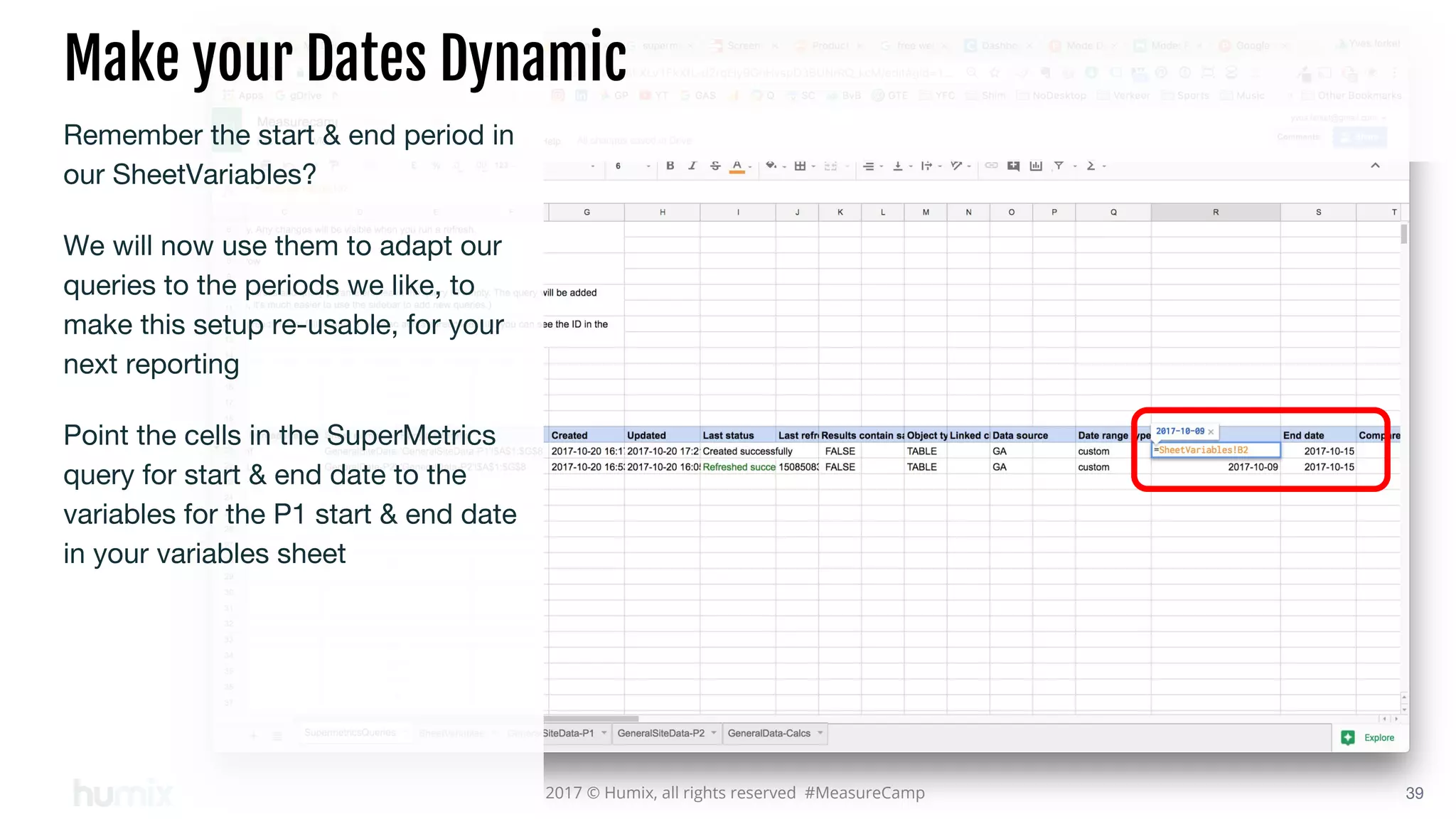Image resolution: width=1456 pixels, height=819 pixels.
Task: Open GeneralSiteData-P2 tab menu arrow
Action: pyautogui.click(x=713, y=733)
